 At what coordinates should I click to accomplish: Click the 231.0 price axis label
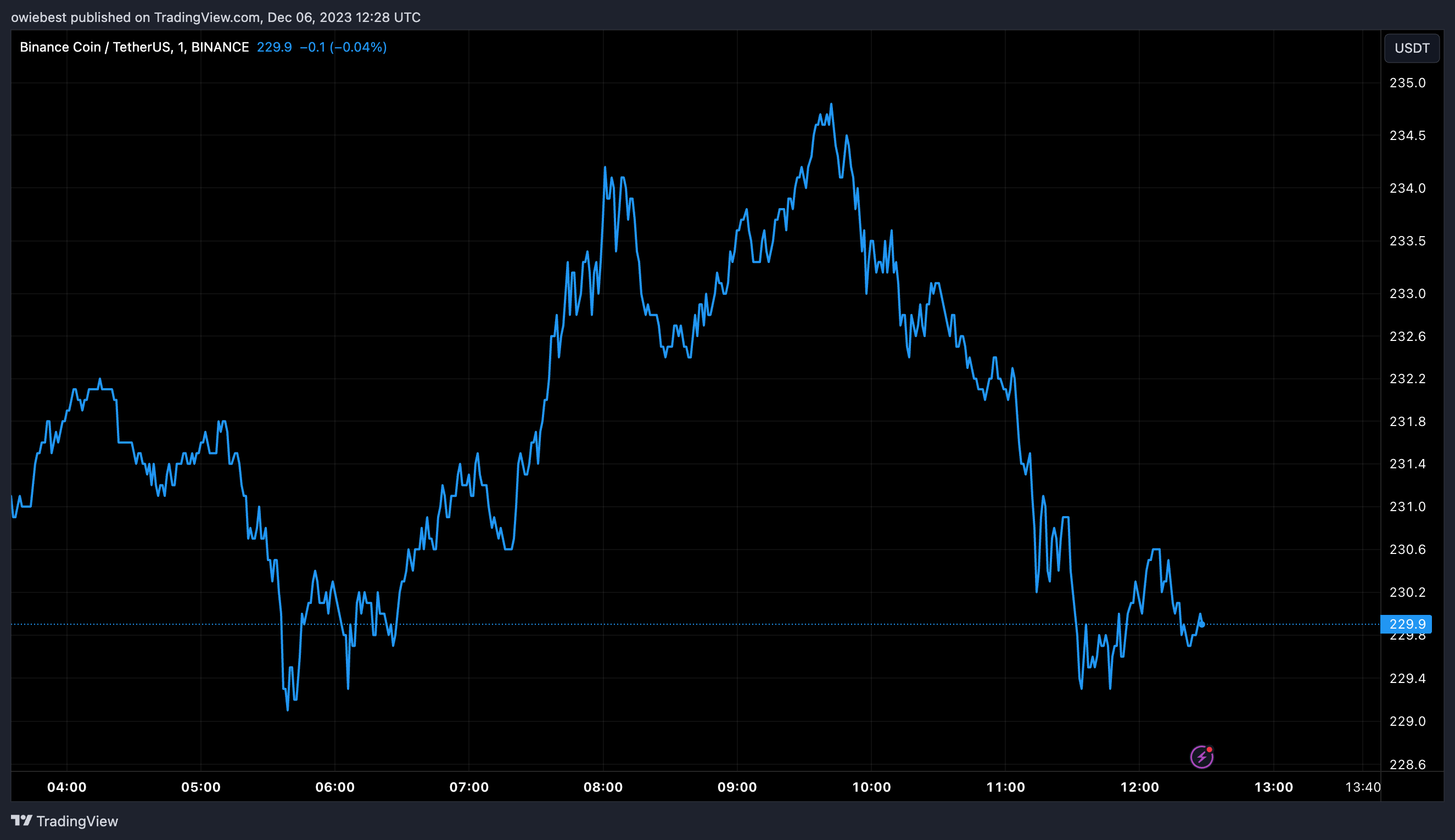pos(1407,507)
